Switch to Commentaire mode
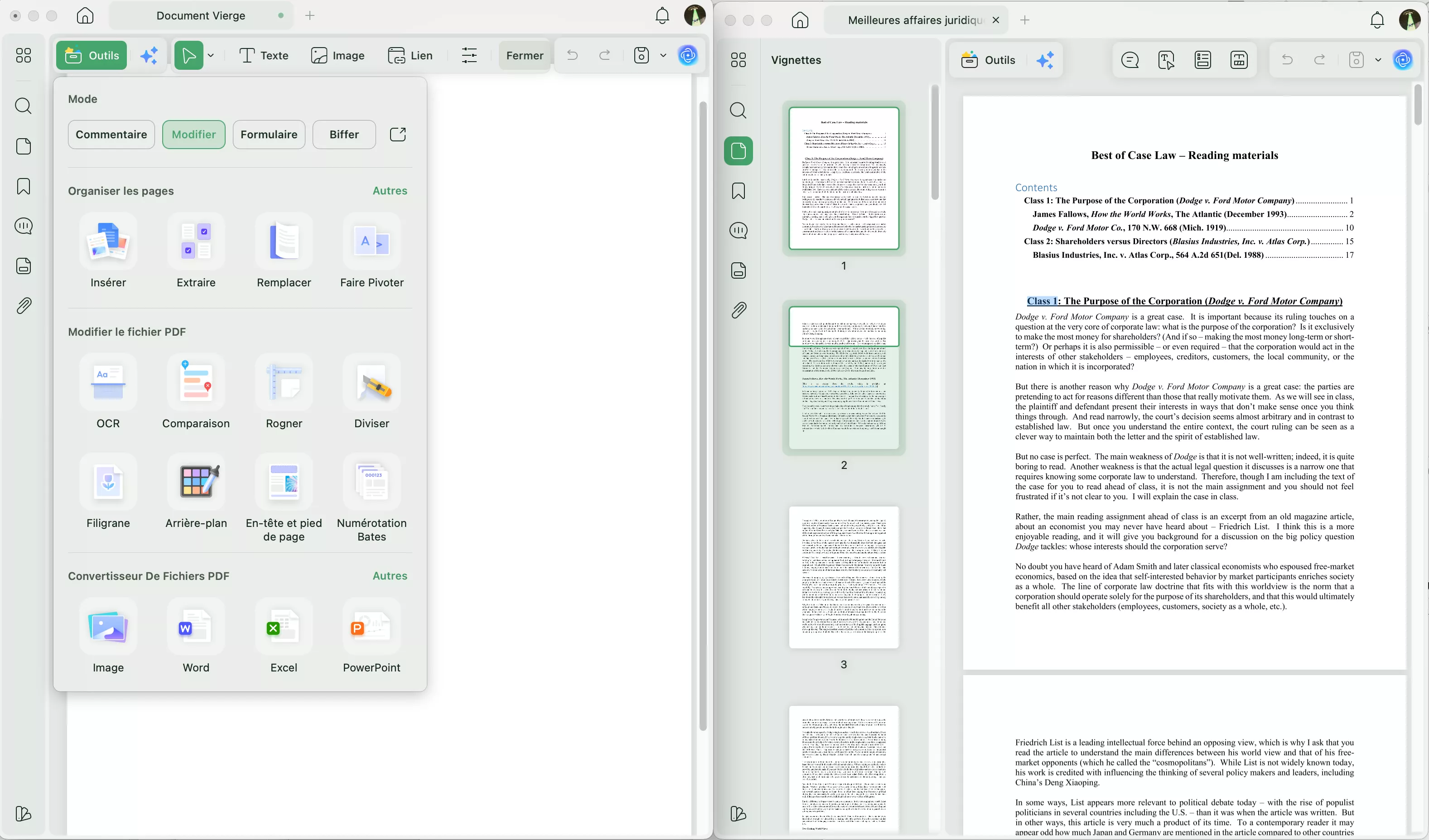The height and width of the screenshot is (840, 1429). coord(111,135)
